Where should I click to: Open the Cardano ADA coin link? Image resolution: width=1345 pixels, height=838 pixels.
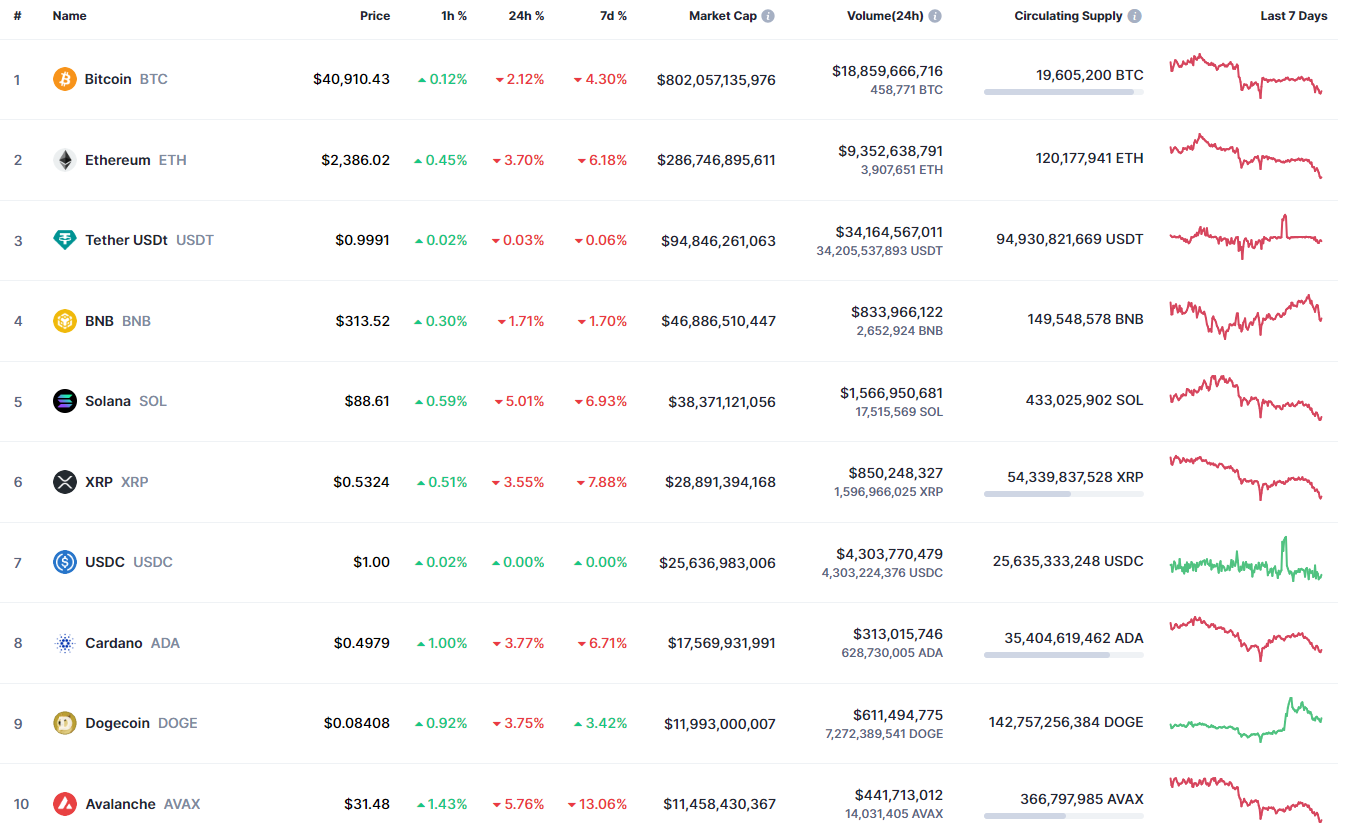pos(114,643)
